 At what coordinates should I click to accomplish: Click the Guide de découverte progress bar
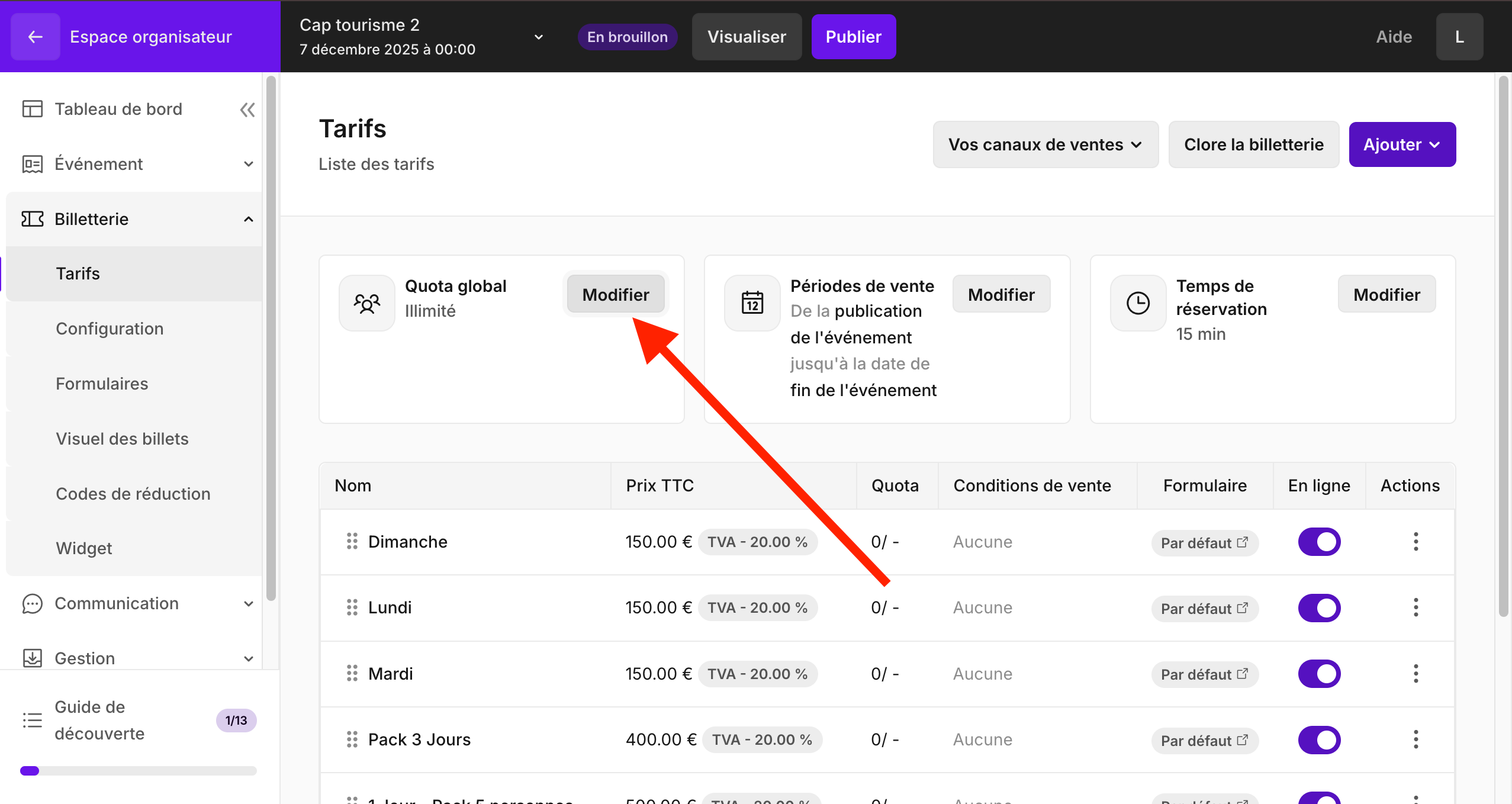point(138,771)
